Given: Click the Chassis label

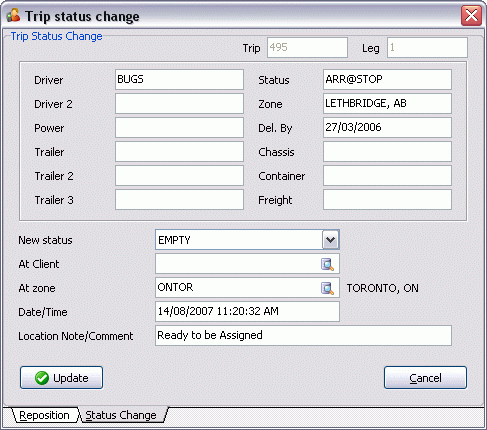Looking at the screenshot, I should click(276, 152).
